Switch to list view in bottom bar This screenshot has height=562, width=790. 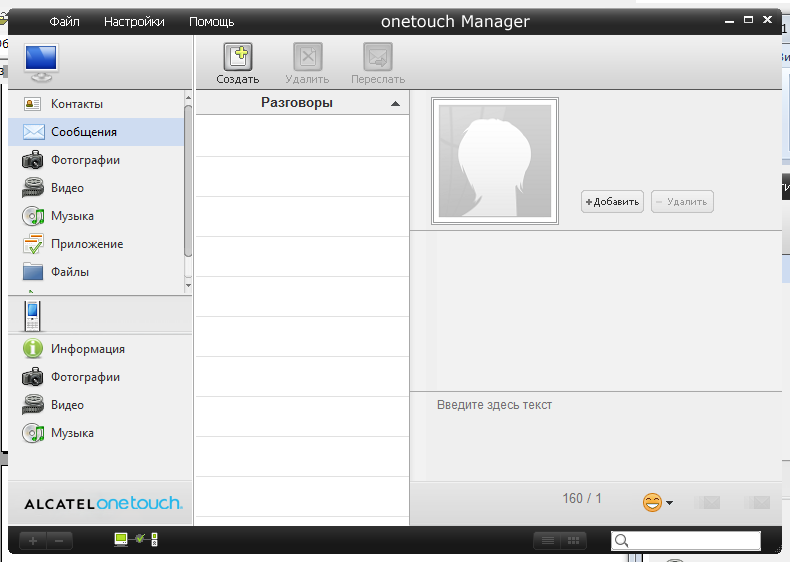(x=547, y=541)
